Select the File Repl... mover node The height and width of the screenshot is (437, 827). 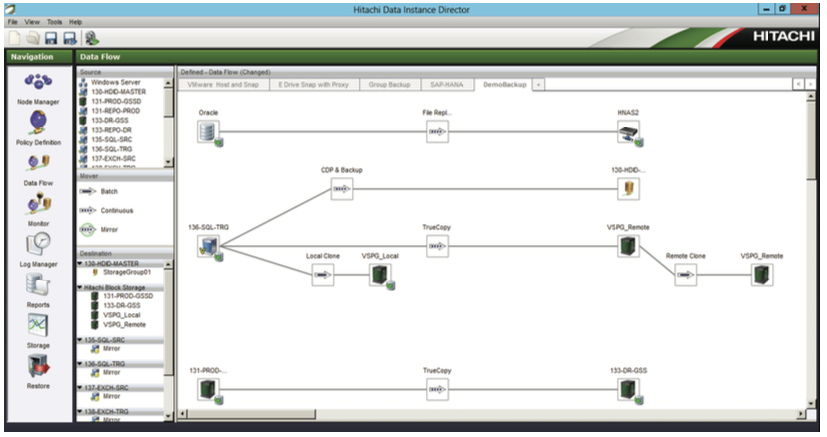(437, 132)
